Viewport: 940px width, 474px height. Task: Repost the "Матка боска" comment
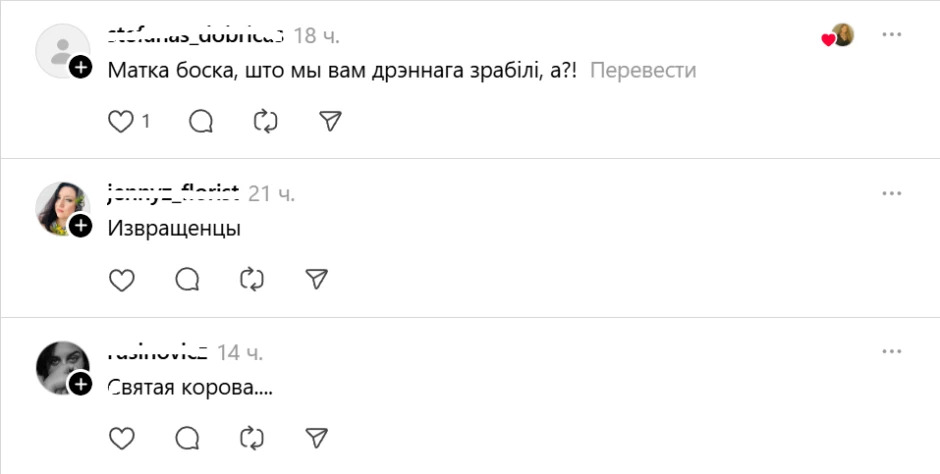coord(265,121)
